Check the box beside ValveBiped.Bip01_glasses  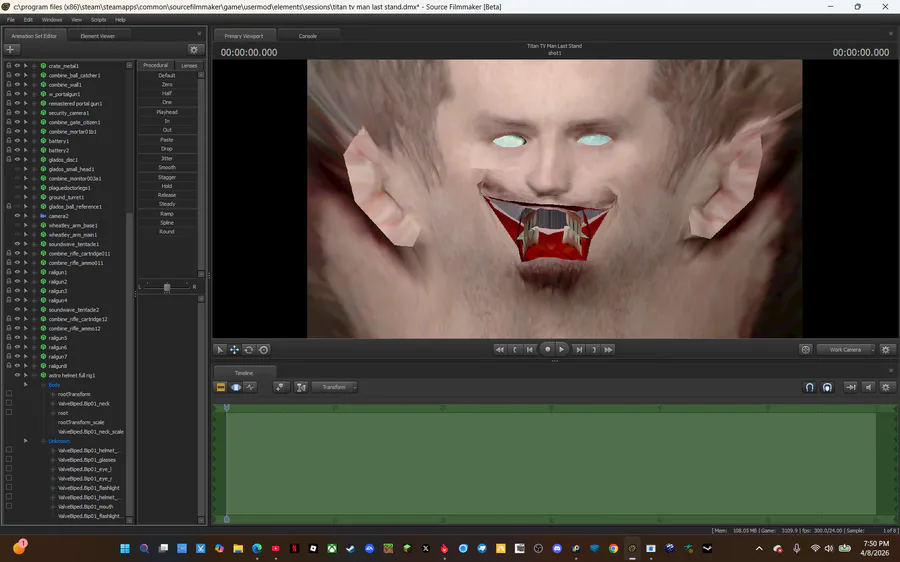click(9, 459)
